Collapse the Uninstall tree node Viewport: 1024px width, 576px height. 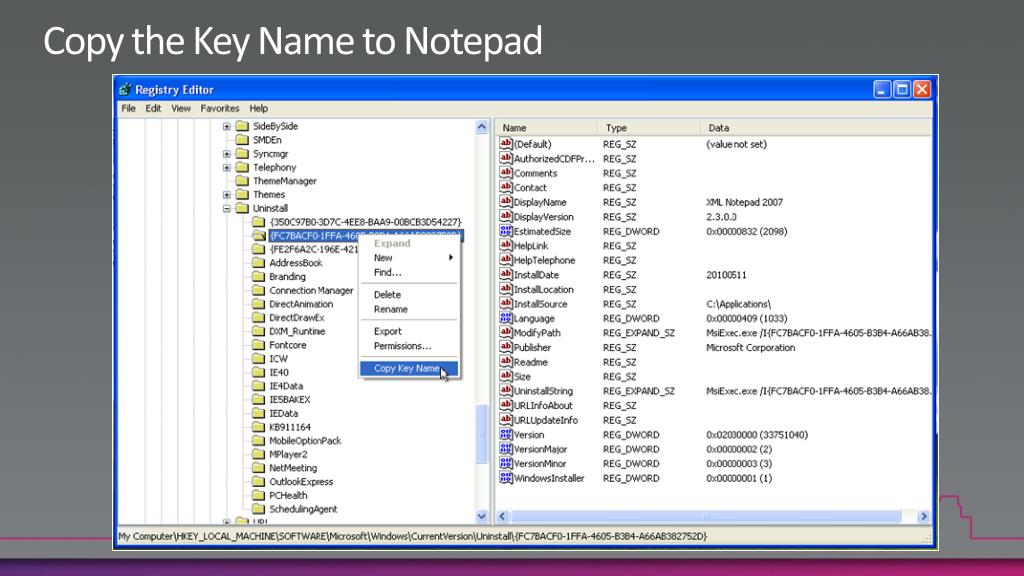point(227,209)
